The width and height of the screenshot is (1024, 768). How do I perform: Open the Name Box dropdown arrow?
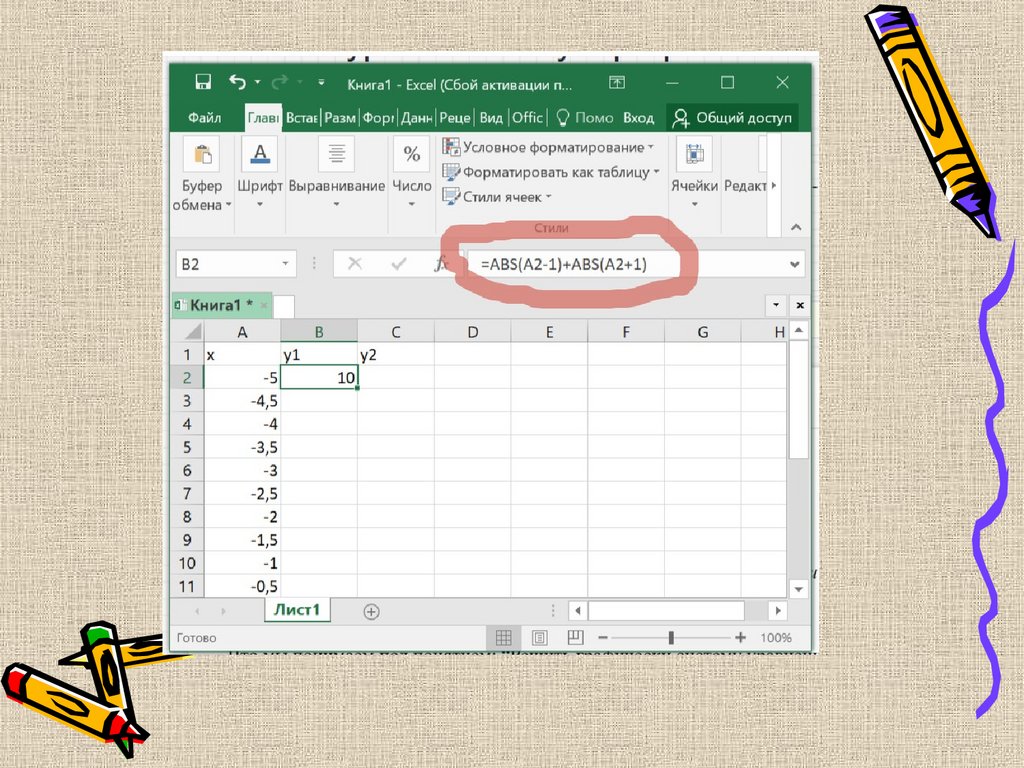pos(285,264)
